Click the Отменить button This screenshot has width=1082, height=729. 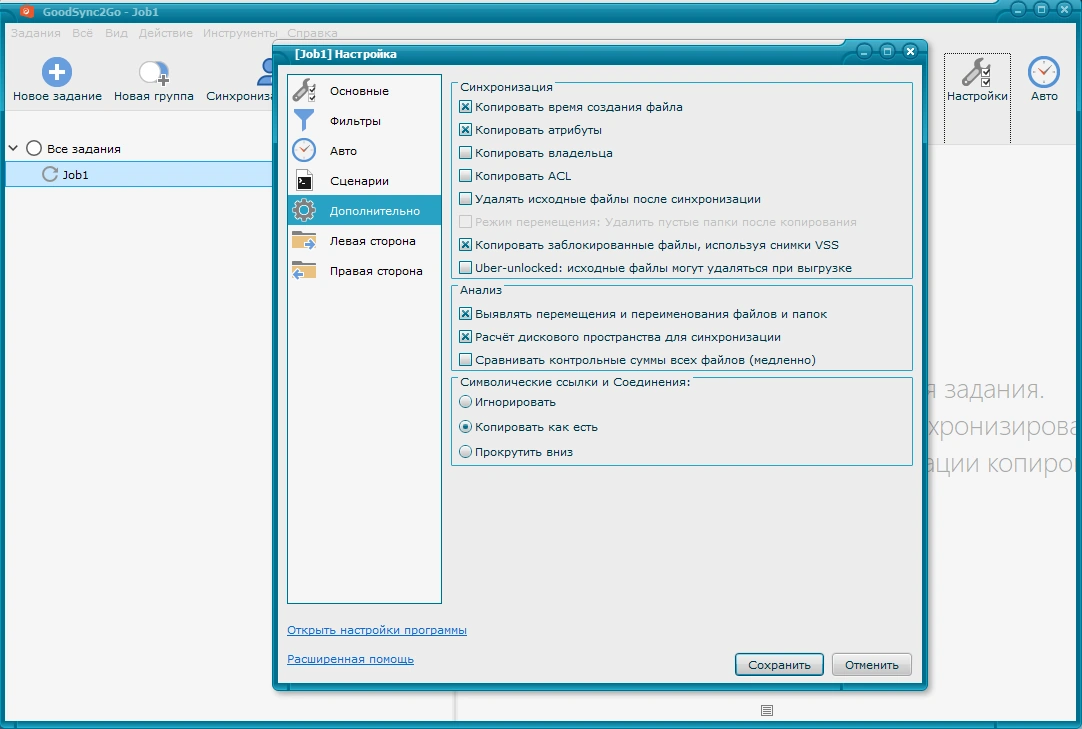[x=872, y=665]
